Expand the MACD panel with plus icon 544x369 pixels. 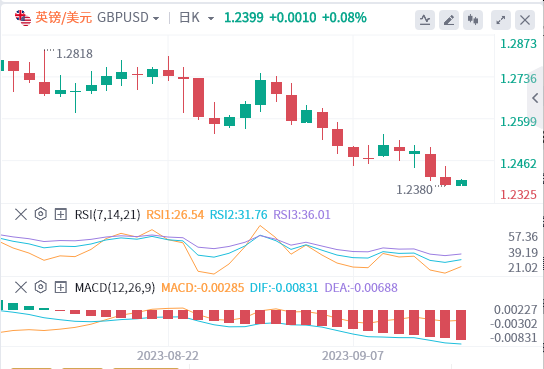[x=61, y=287]
